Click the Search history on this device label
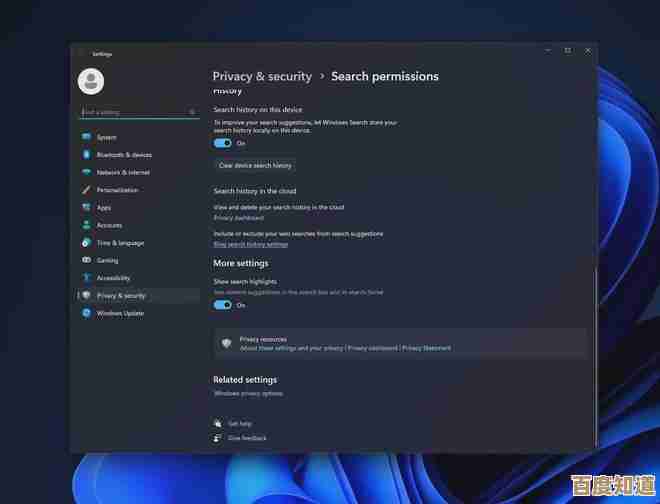 coord(258,109)
